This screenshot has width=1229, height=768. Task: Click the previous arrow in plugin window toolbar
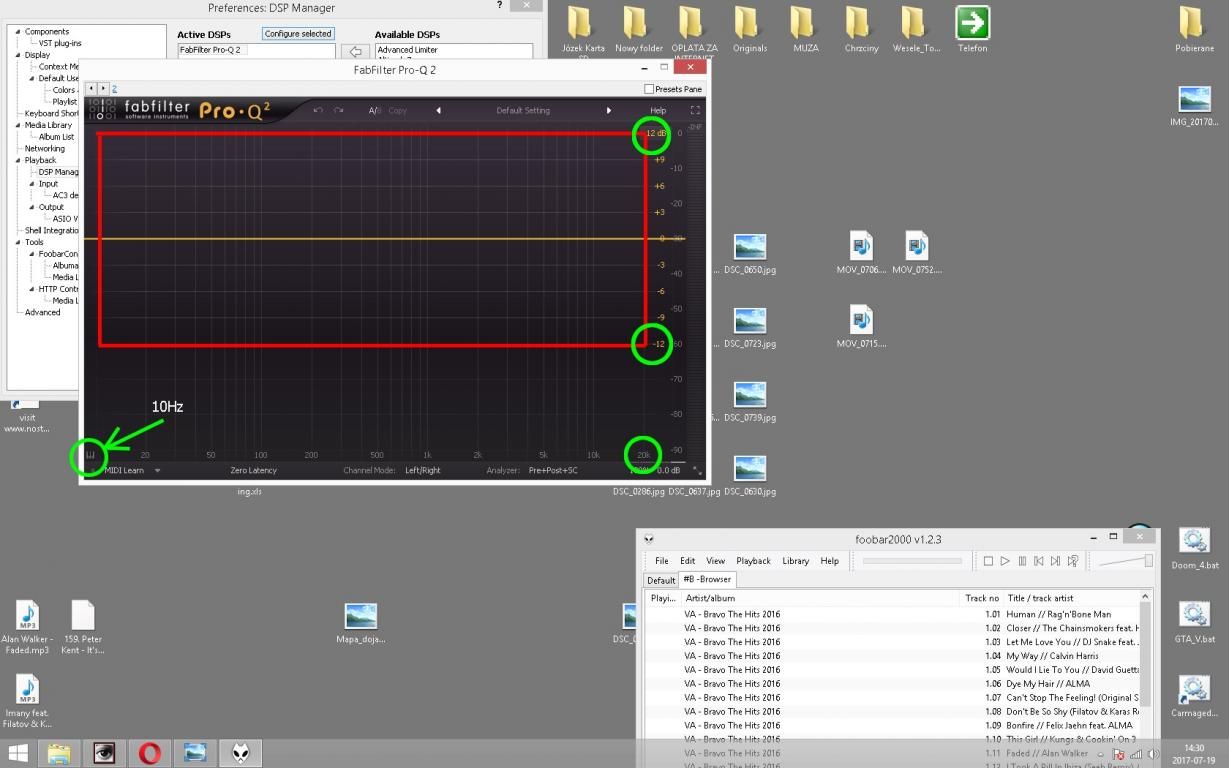[91, 89]
